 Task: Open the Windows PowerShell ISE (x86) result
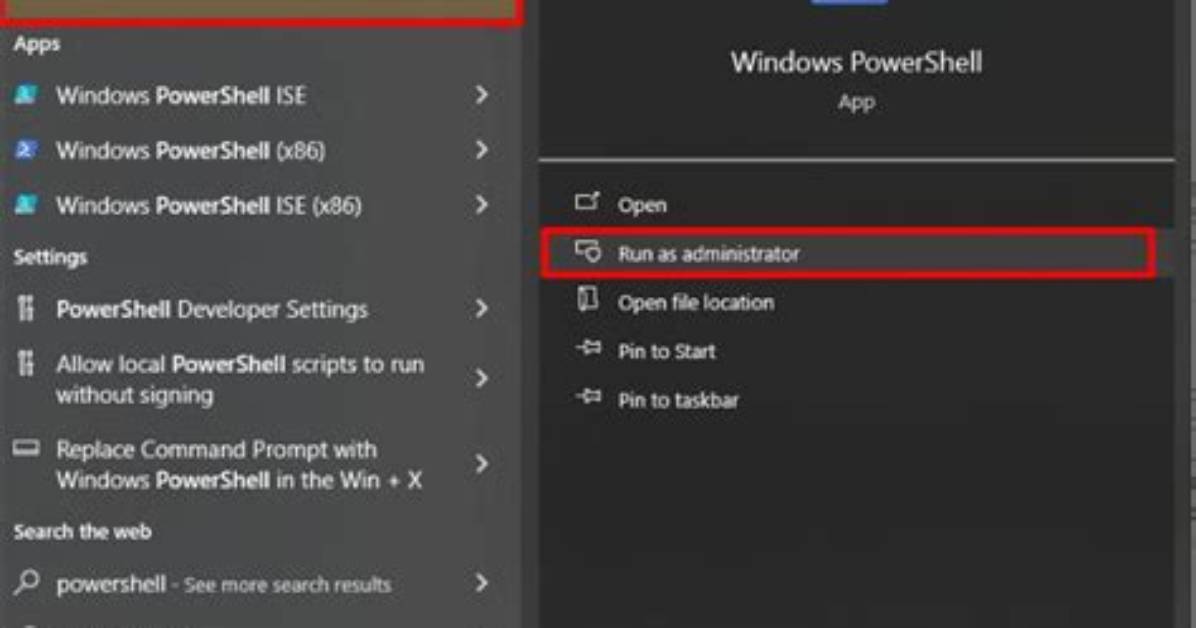pyautogui.click(x=259, y=205)
